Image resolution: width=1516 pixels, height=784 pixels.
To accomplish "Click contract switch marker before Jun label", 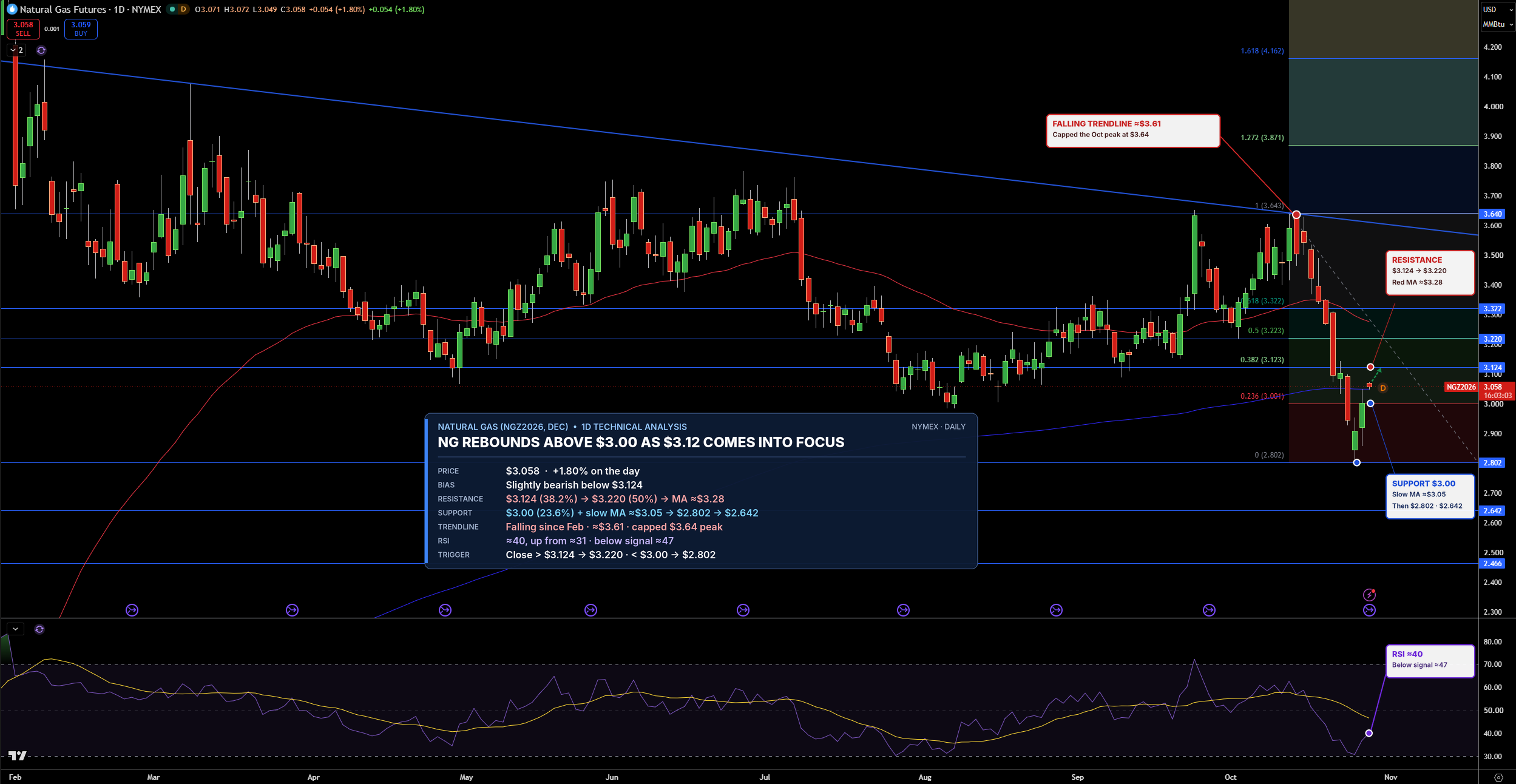I will tap(590, 610).
